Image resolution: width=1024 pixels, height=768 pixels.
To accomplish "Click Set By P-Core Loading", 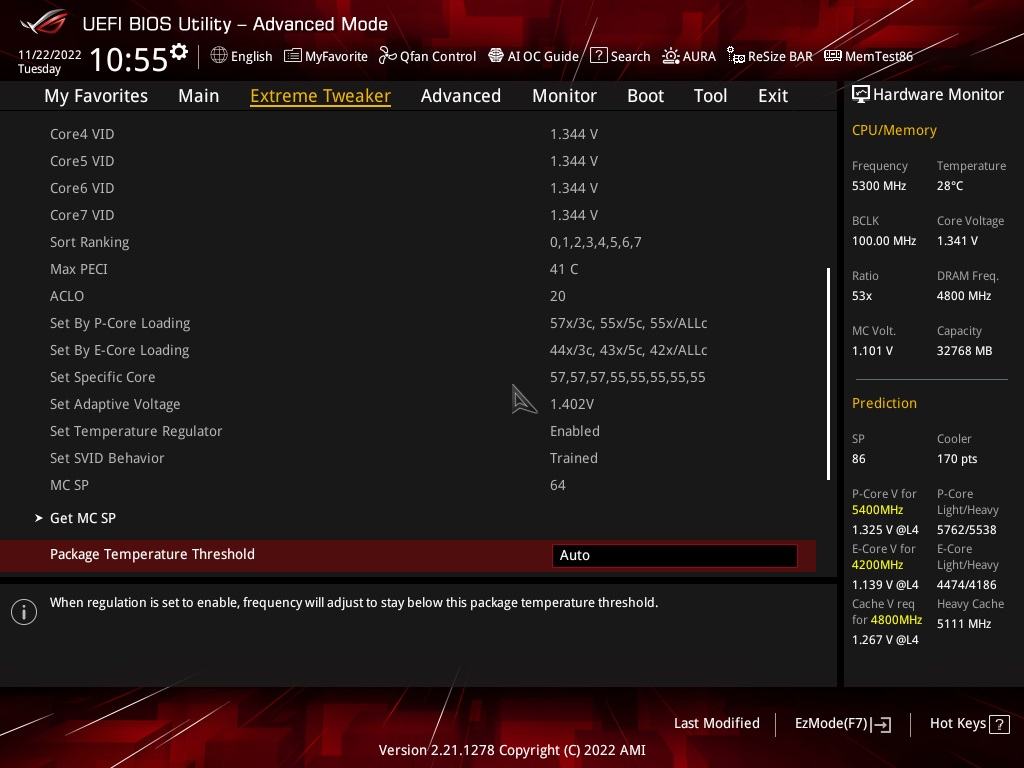I will tap(120, 323).
